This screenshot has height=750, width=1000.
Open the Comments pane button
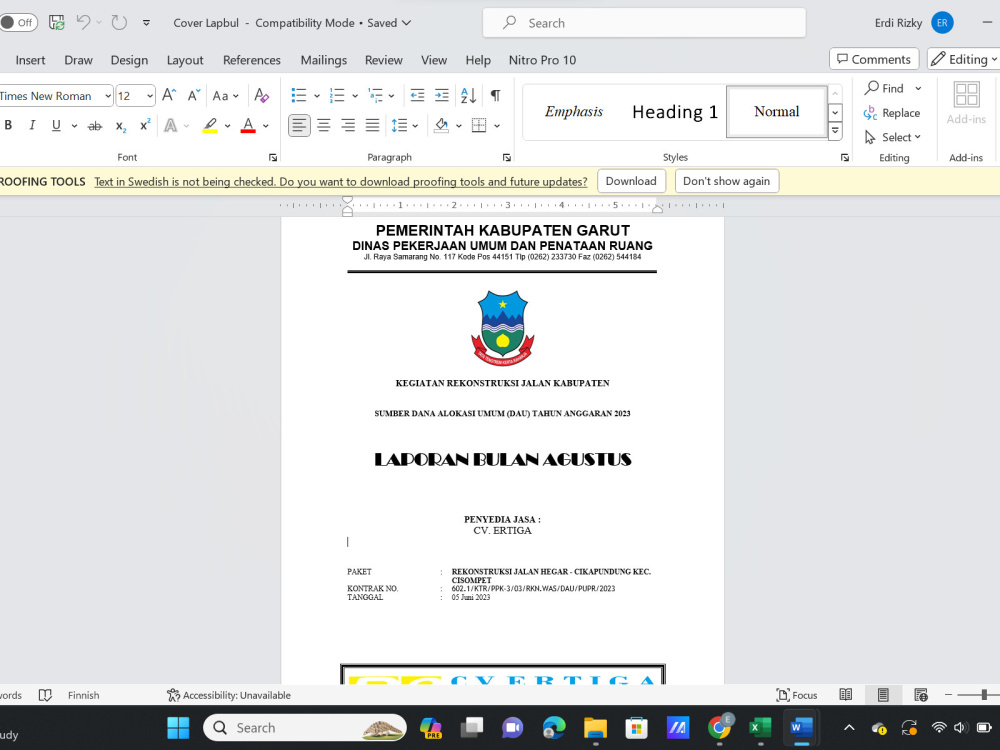874,59
